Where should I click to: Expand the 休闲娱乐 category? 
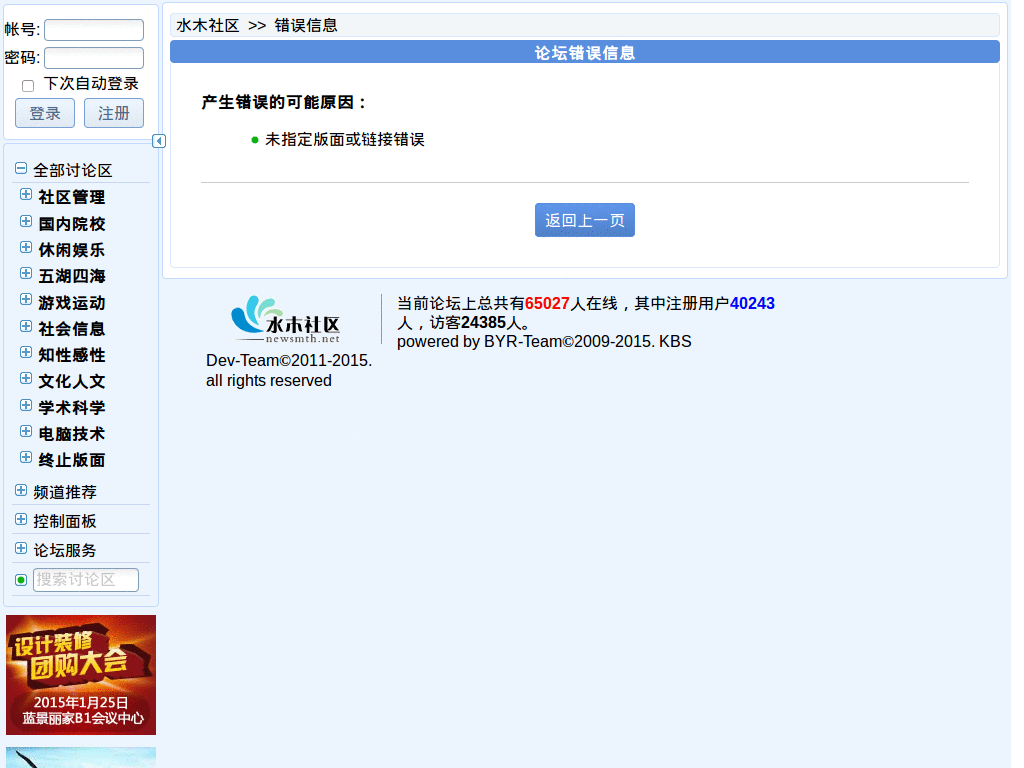[x=24, y=248]
